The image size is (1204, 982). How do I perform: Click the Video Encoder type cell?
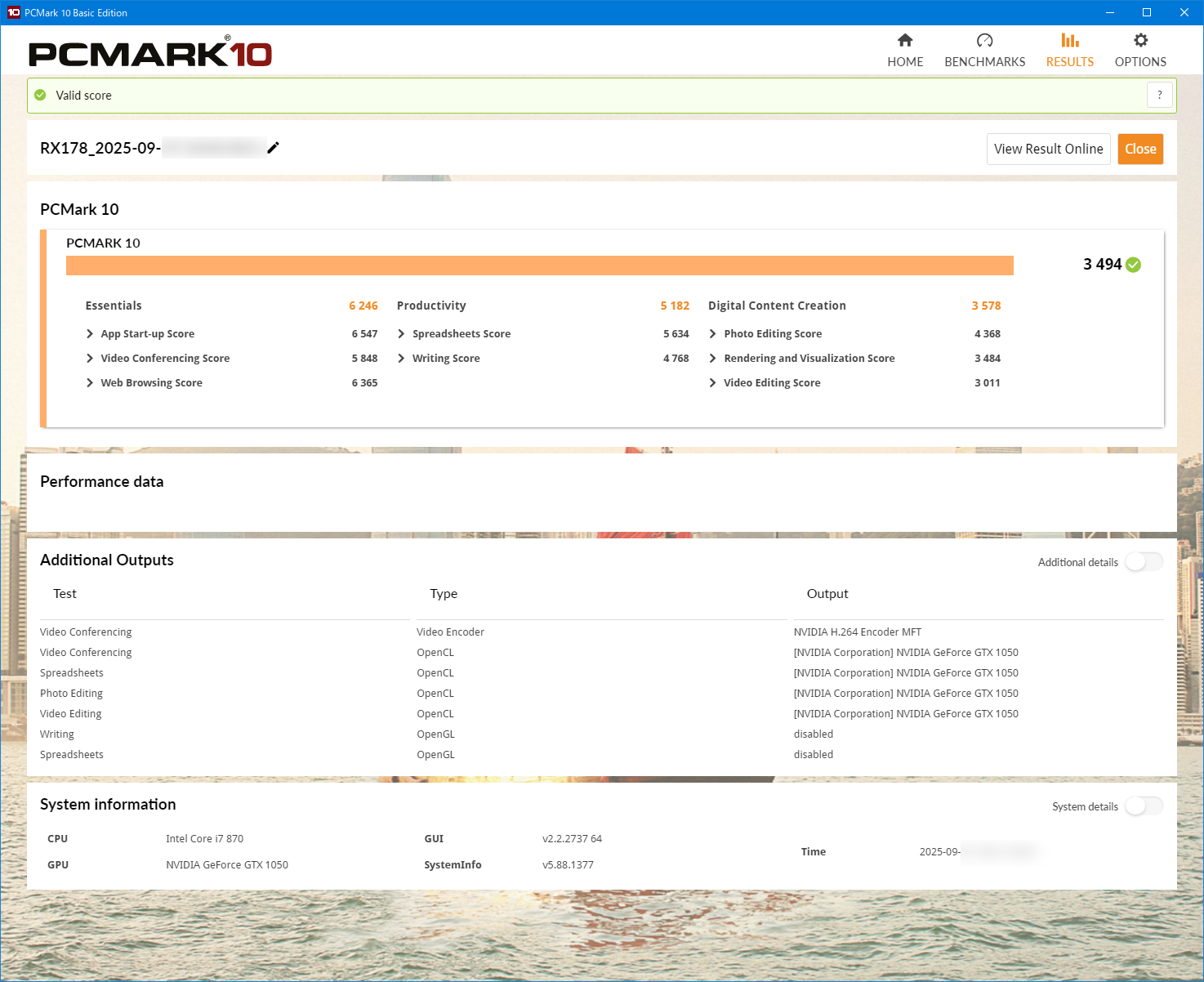tap(450, 632)
